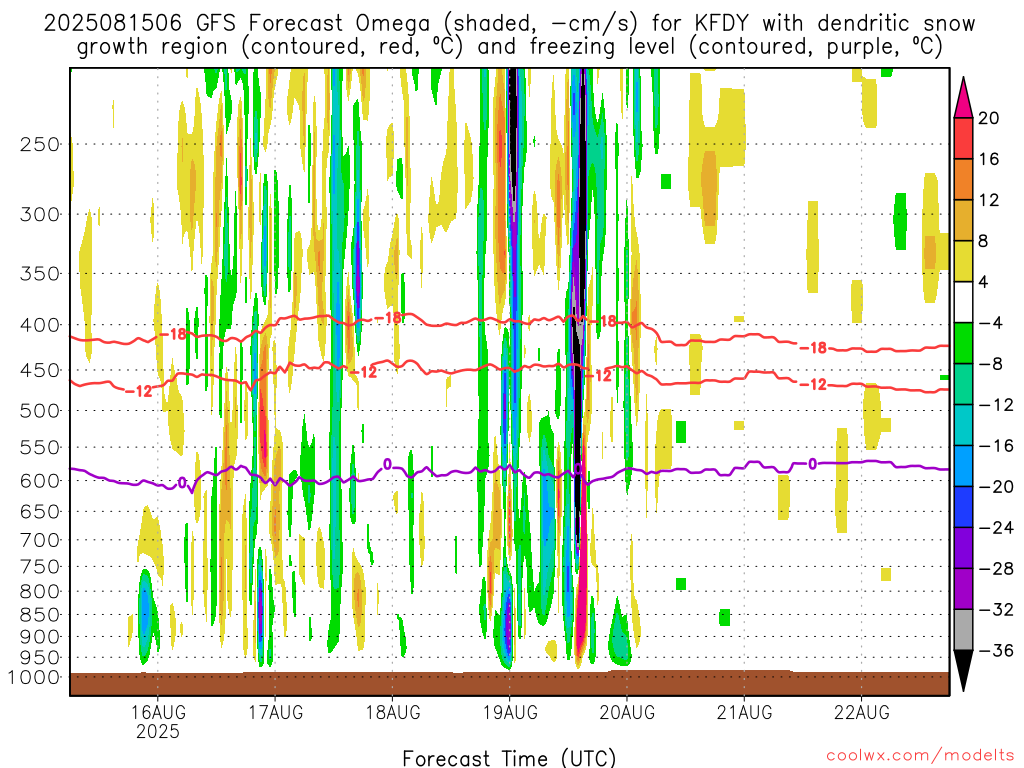1024x768 pixels.
Task: Click the red colorbar swatch between 16 and 20
Action: coord(963,138)
